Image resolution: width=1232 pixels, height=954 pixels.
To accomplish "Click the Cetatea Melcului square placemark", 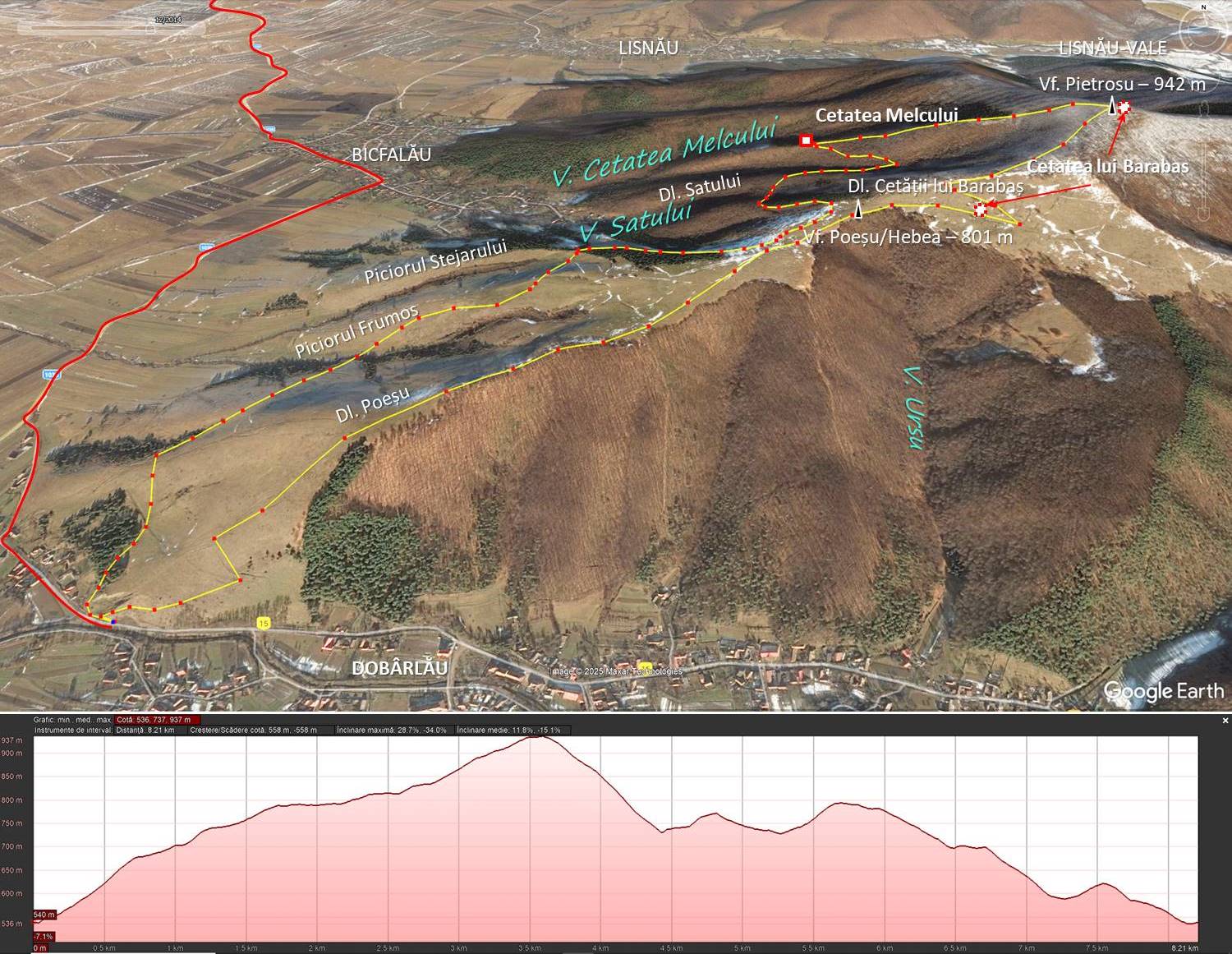I will pos(806,141).
